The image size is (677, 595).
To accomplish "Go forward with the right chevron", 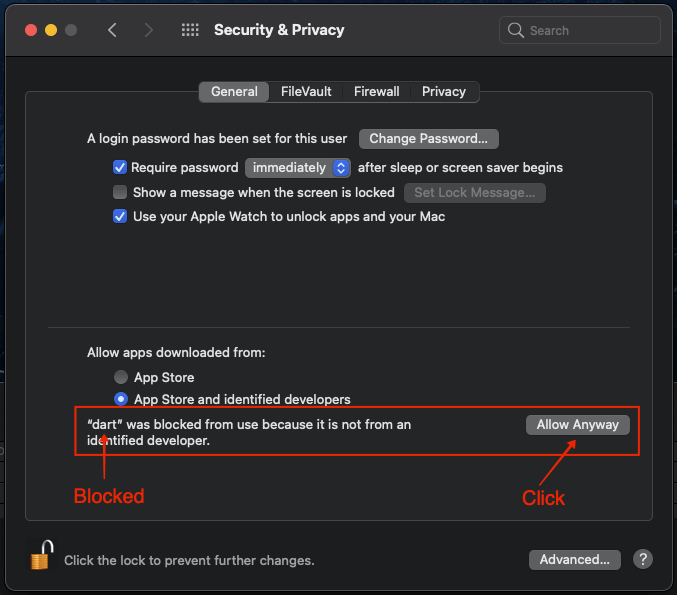I will 149,30.
